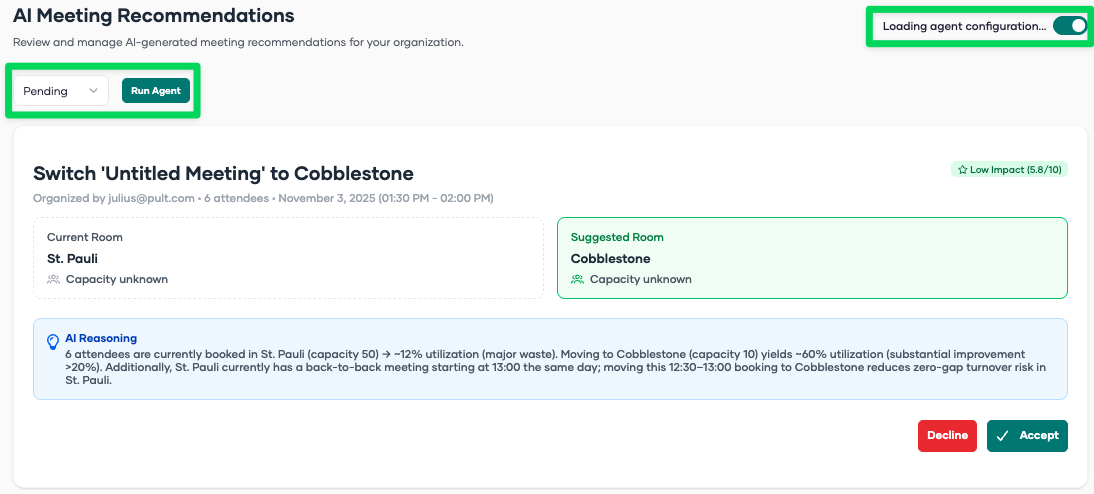Toggle the agent configuration switch
The height and width of the screenshot is (494, 1094).
[x=1069, y=27]
